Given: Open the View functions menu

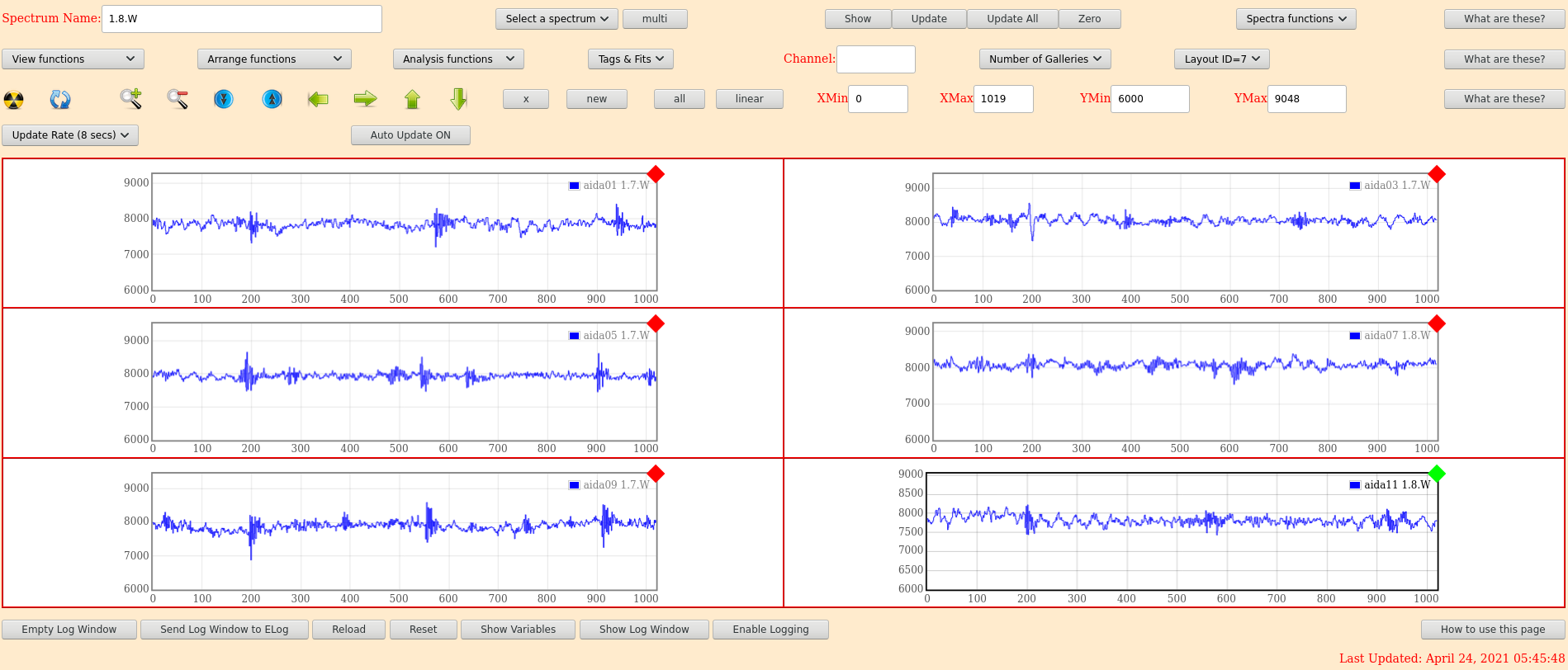Looking at the screenshot, I should coord(73,59).
